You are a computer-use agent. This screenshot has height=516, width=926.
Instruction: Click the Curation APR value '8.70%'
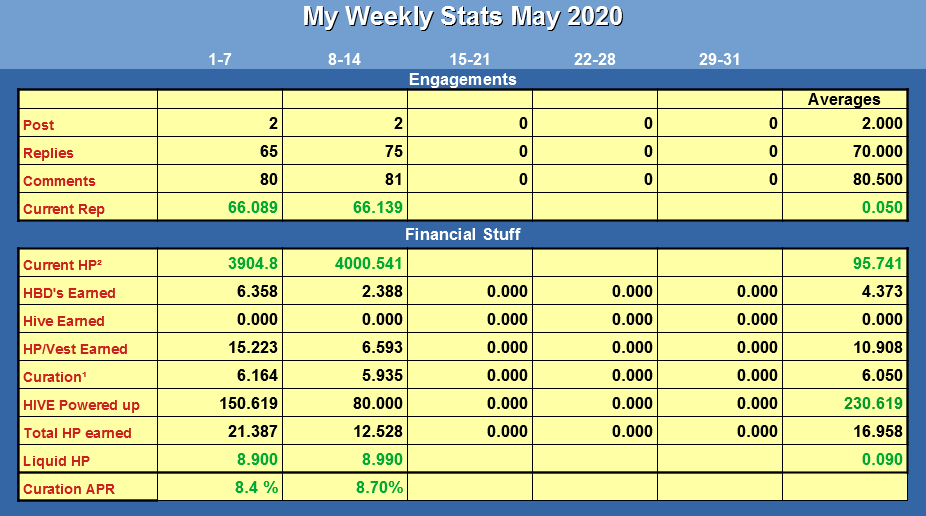pos(379,487)
